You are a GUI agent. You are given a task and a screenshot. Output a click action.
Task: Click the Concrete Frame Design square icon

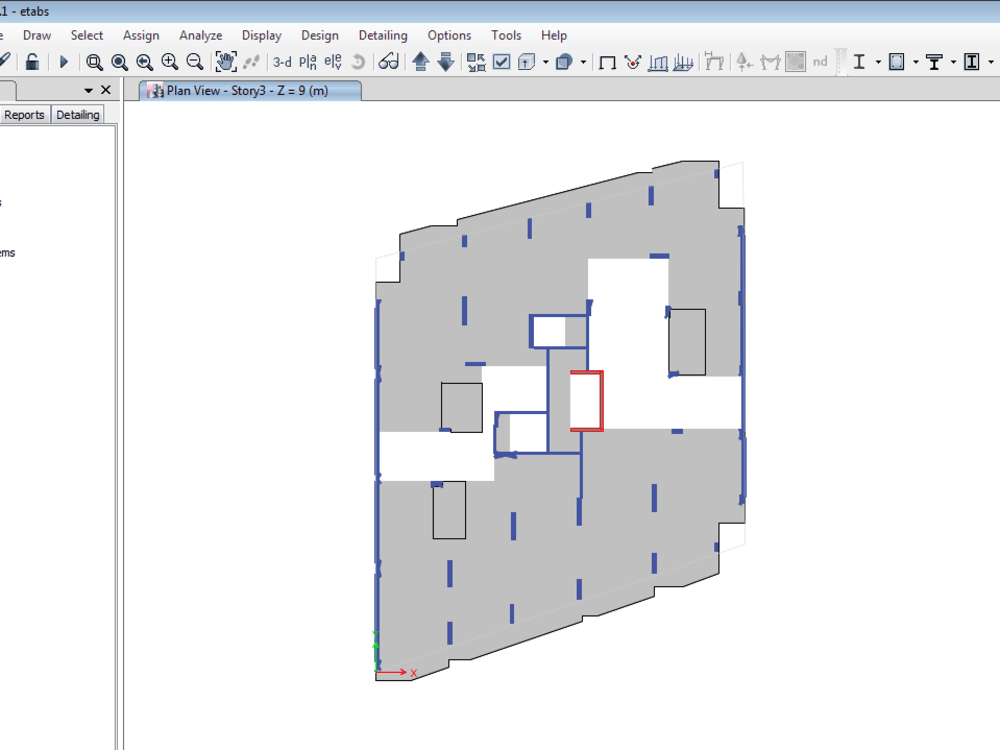[897, 62]
